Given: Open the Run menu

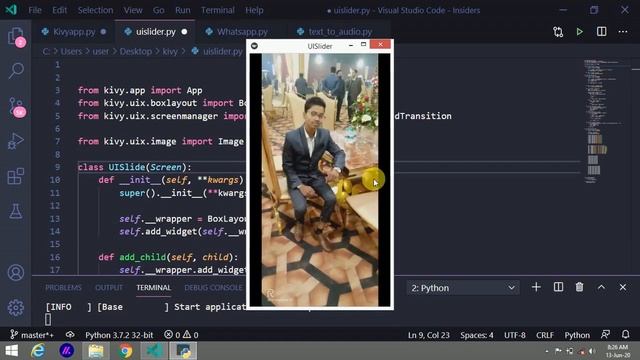Looking at the screenshot, I should coord(182,10).
